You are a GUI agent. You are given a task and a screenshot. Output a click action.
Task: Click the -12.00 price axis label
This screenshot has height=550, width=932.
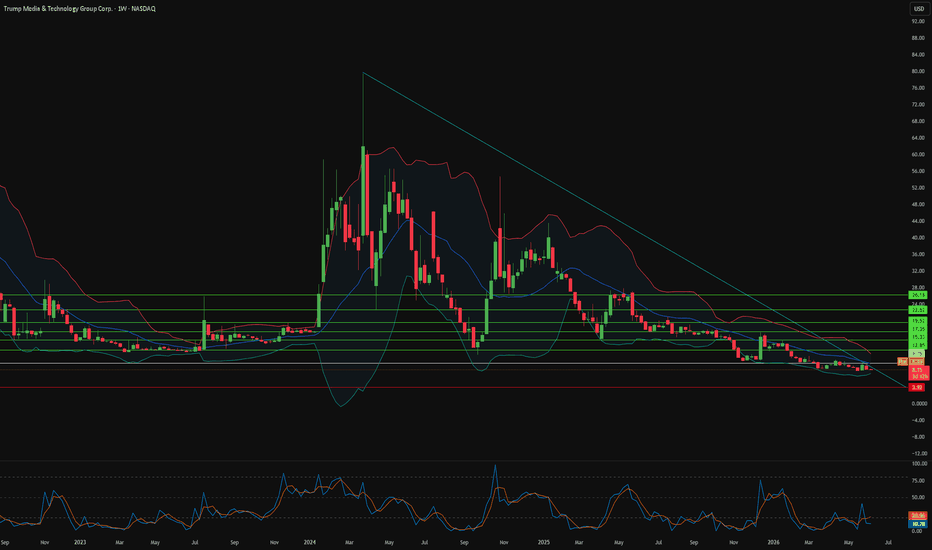coord(918,454)
